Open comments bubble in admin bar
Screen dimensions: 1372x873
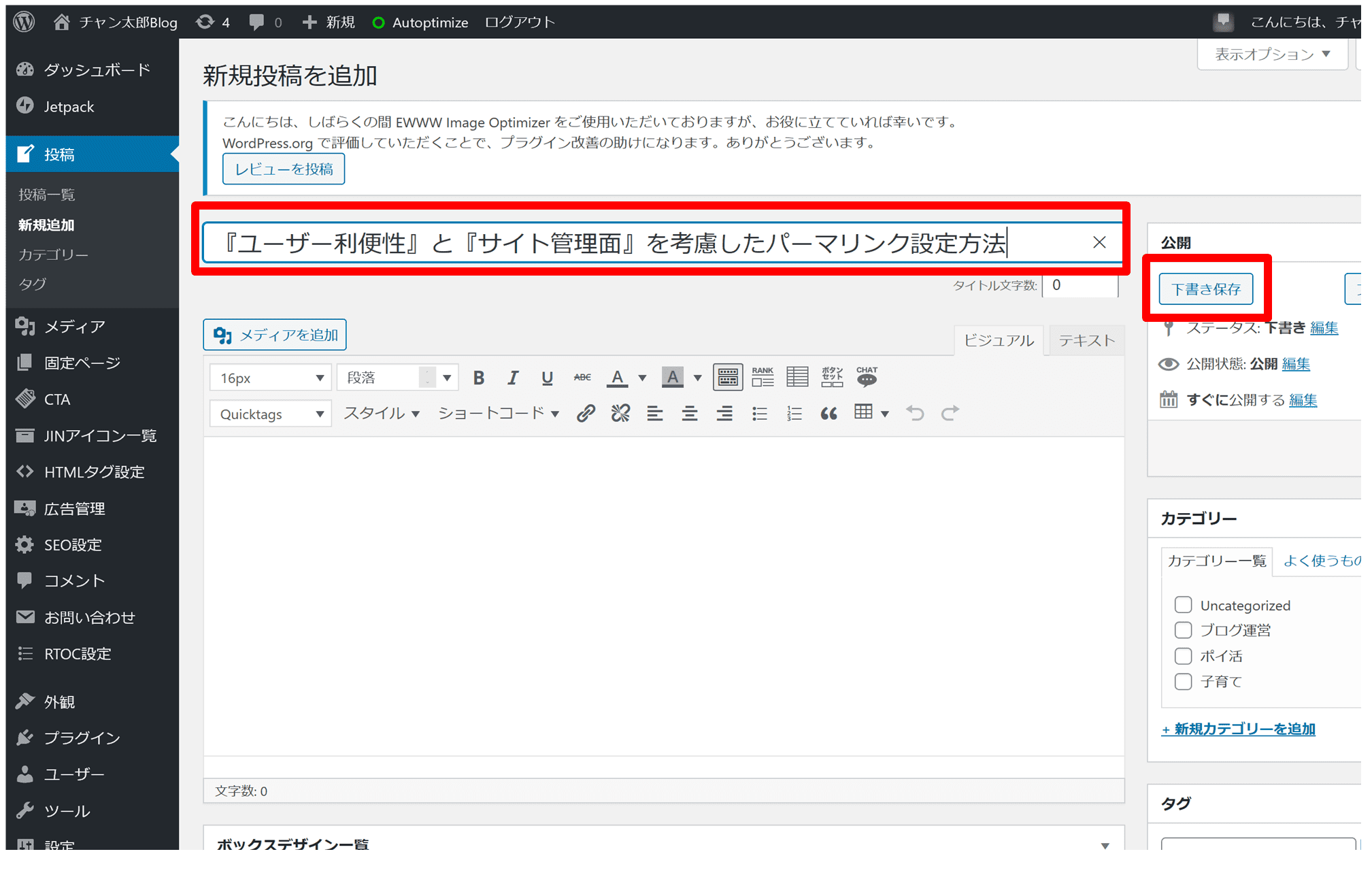pyautogui.click(x=265, y=22)
